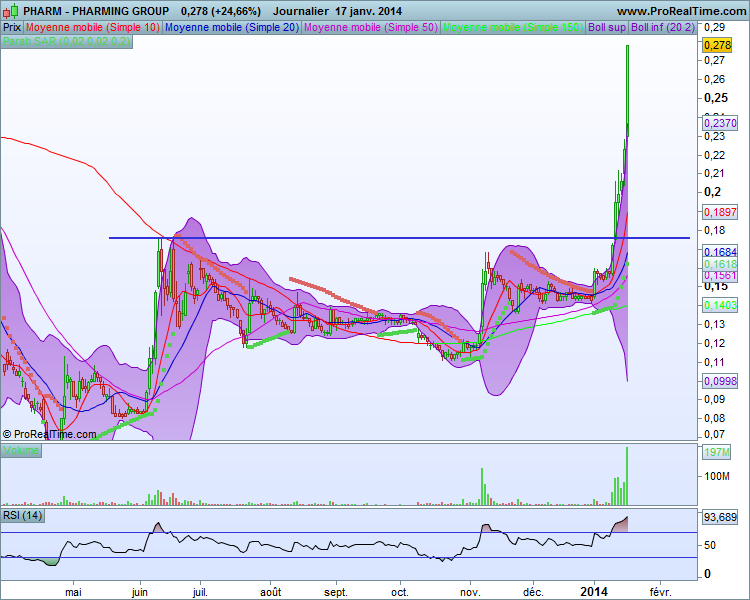
Task: Click the 93,689 RSI value tag
Action: click(x=720, y=517)
